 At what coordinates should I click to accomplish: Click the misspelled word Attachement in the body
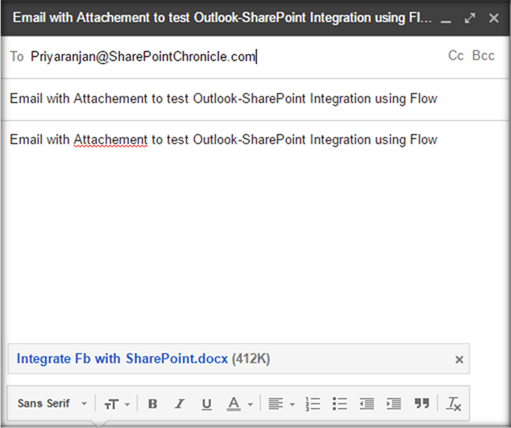(110, 140)
